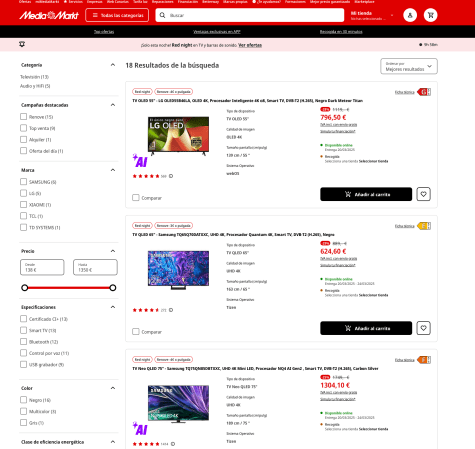
Task: Click the Desde minimum price field
Action: click(x=42, y=267)
